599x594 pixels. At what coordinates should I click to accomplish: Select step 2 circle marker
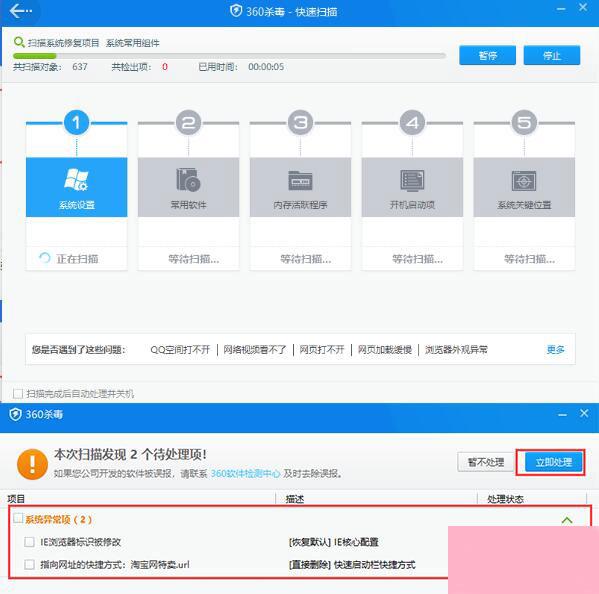(188, 123)
